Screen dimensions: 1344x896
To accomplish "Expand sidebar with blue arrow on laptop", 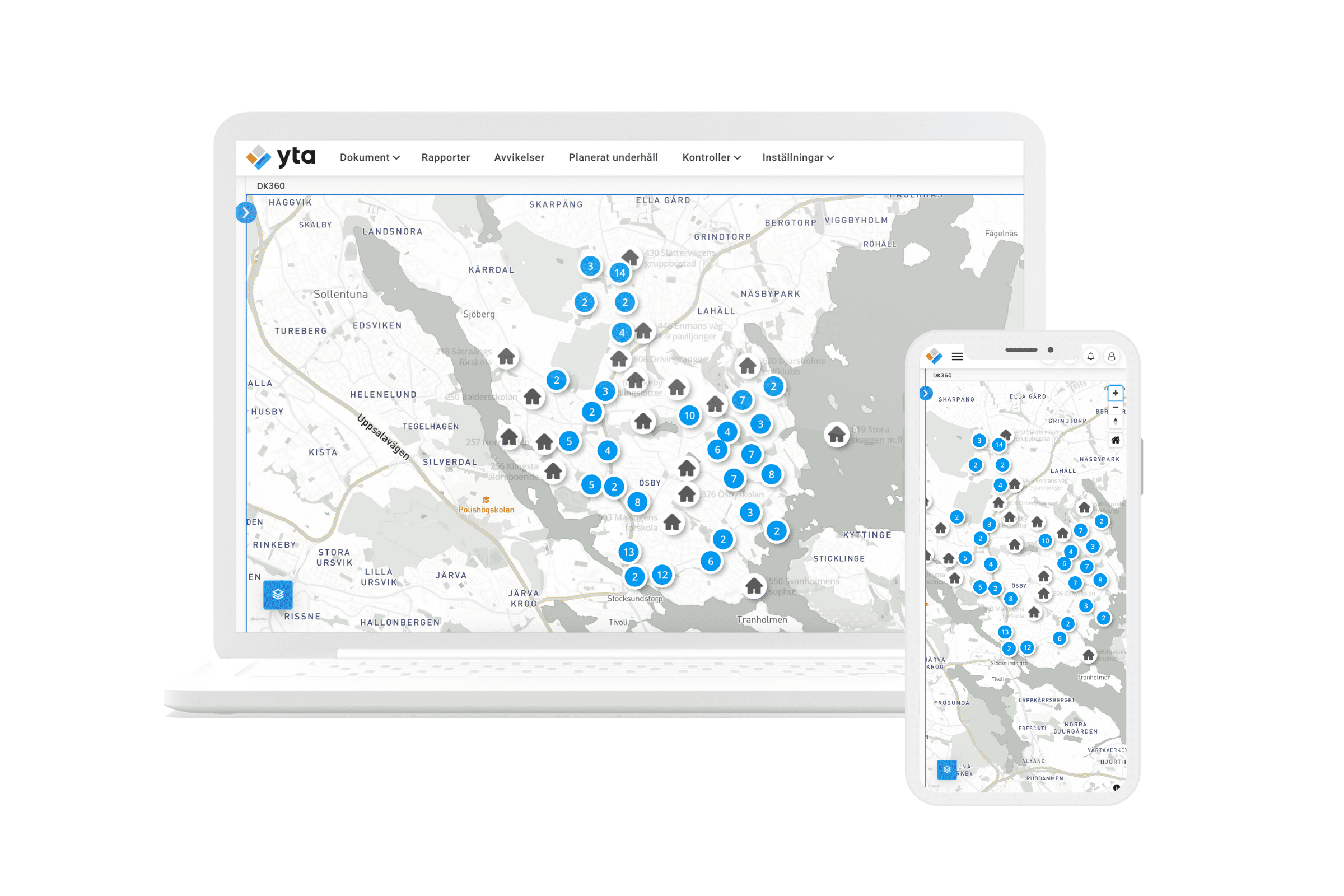I will click(246, 213).
